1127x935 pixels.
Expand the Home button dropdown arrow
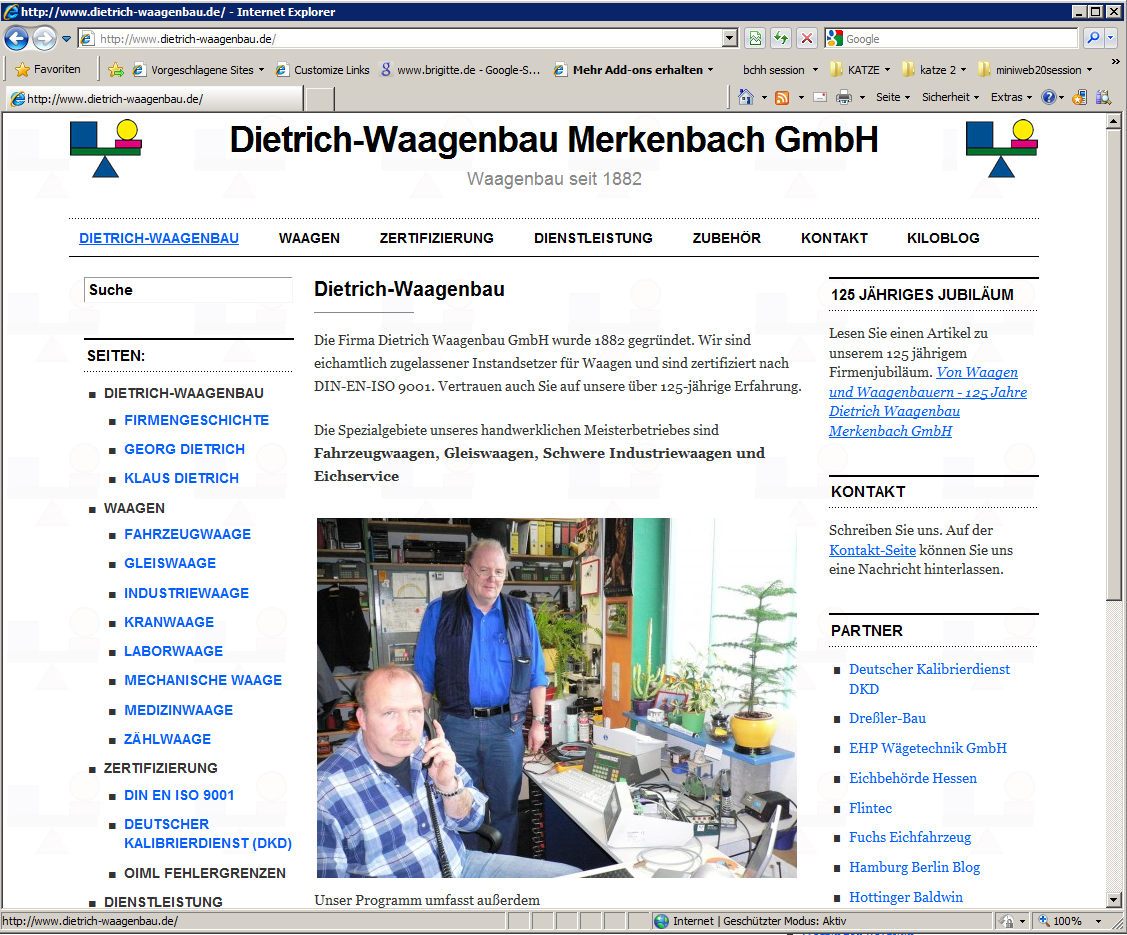(x=764, y=98)
